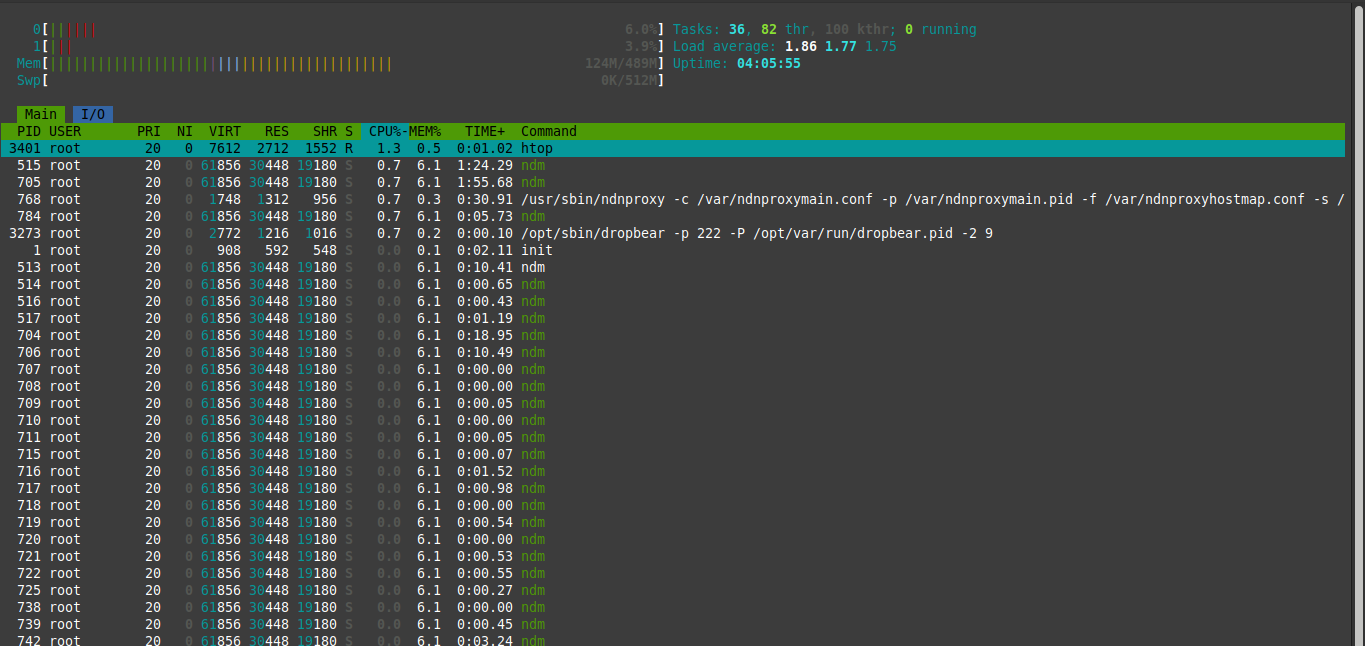Select process row with PID 710

(673, 420)
